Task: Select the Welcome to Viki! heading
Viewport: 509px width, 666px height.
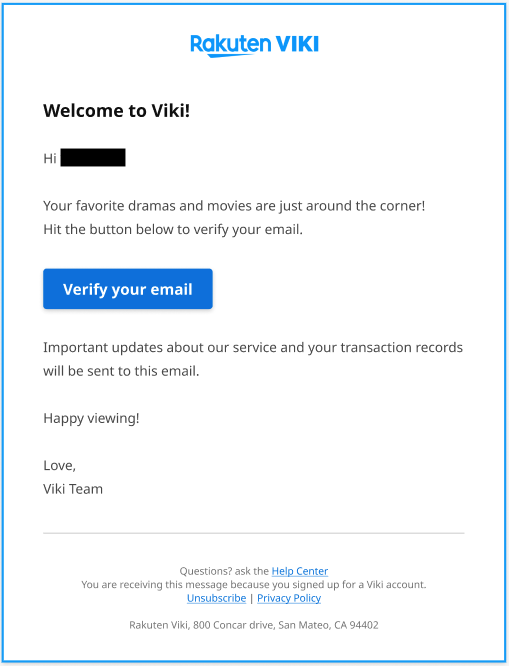Action: pyautogui.click(x=116, y=110)
